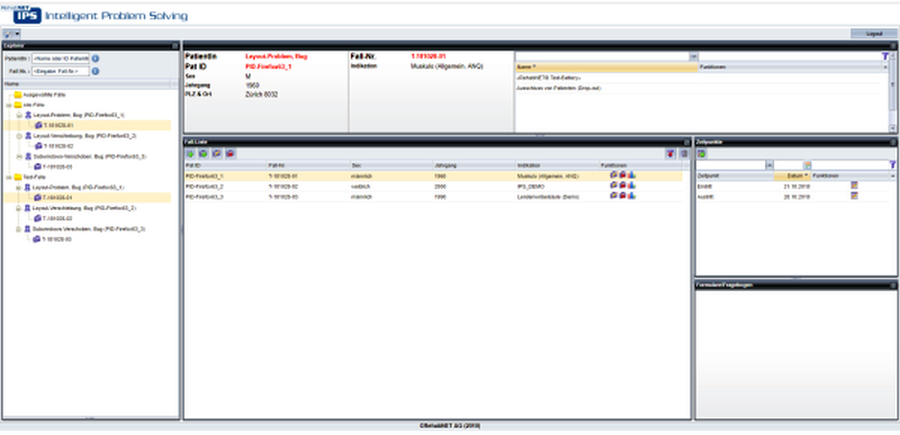Click the funnel filter icon in Zeitpunkte panel
900x435 pixels.
click(891, 164)
